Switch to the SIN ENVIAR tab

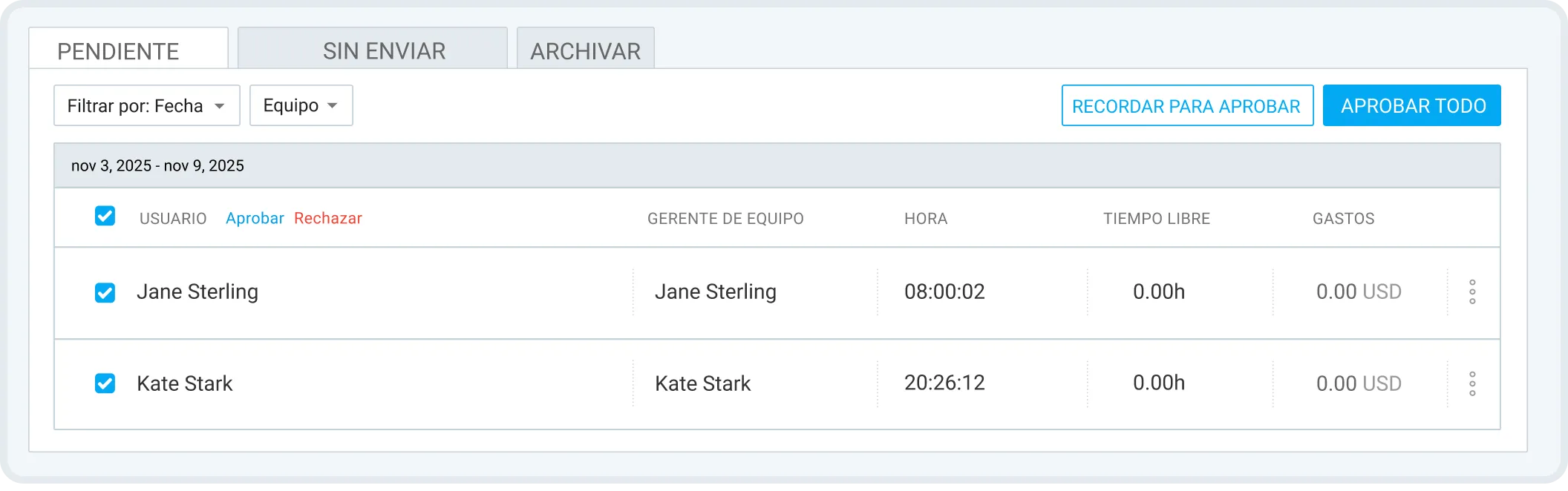click(x=383, y=50)
